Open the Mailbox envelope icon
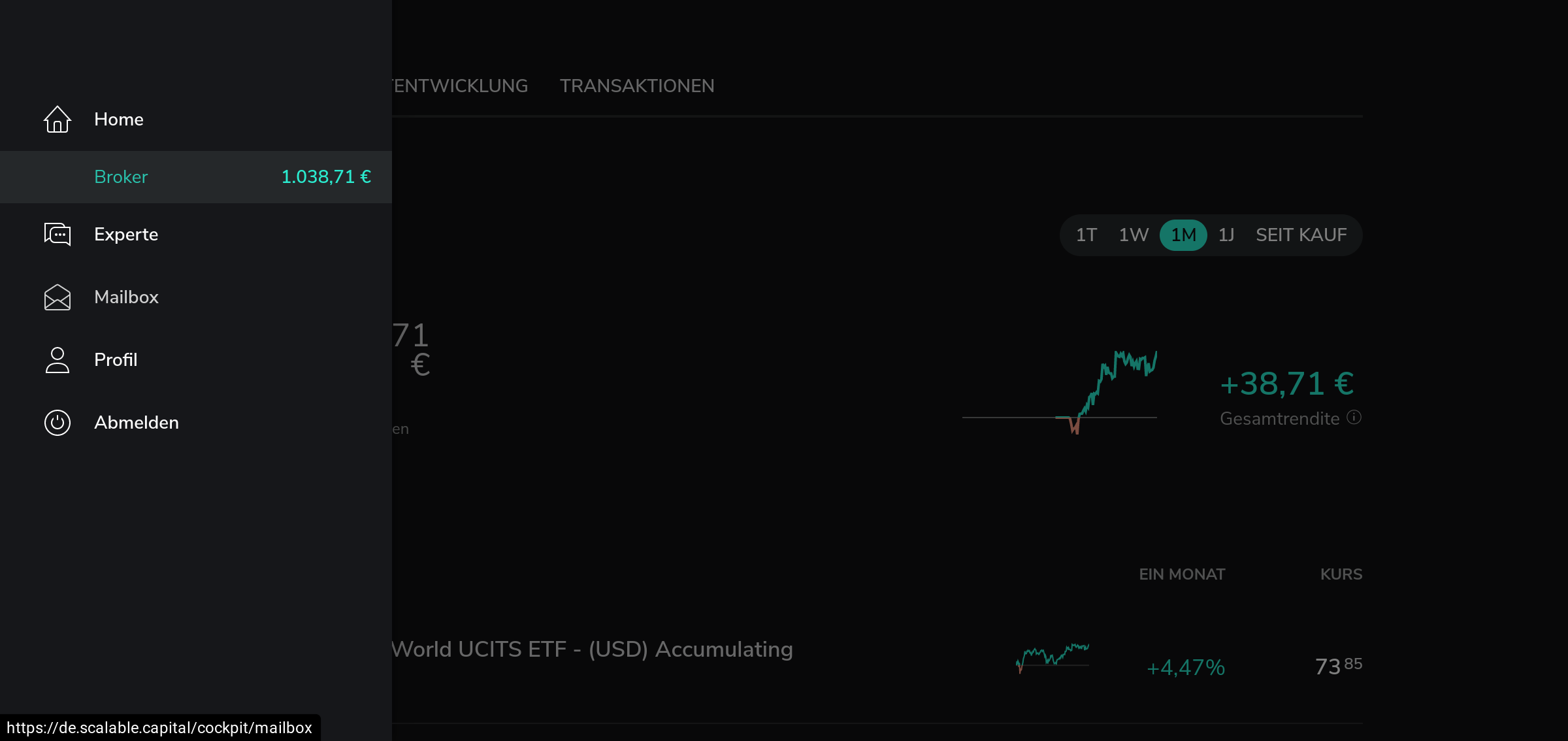 (x=57, y=297)
